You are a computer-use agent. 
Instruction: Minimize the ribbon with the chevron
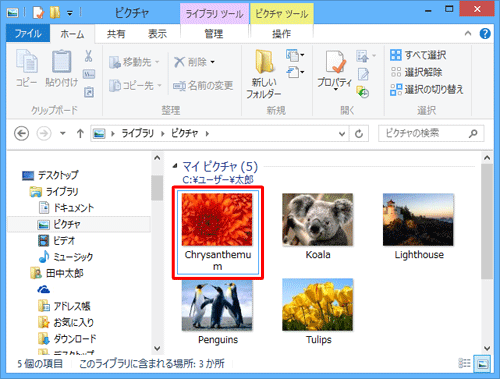(468, 33)
